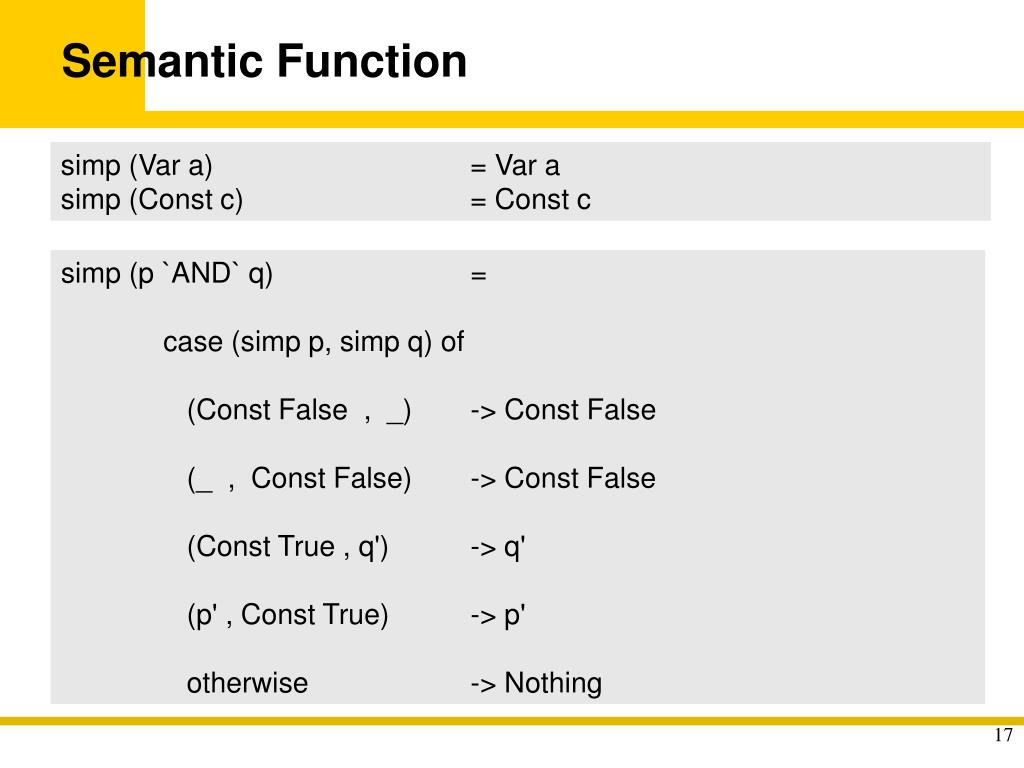Click the 'simp (p `AND` q)' definition
The width and height of the screenshot is (1024, 768).
coord(167,274)
